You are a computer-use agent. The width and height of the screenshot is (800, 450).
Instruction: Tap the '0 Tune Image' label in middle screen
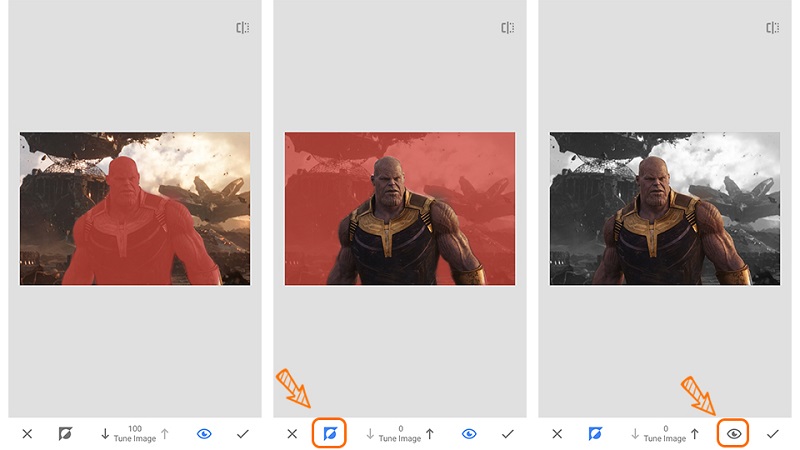click(x=400, y=434)
